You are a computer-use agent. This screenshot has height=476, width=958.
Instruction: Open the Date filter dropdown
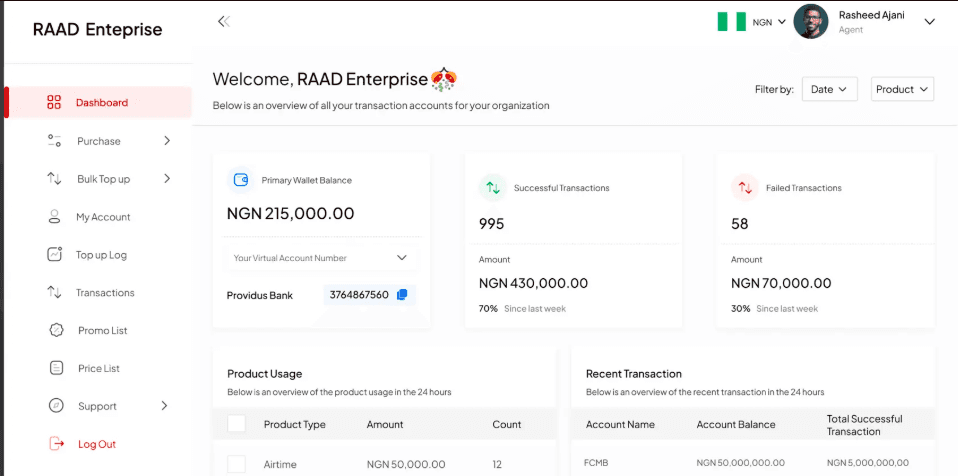(x=830, y=89)
